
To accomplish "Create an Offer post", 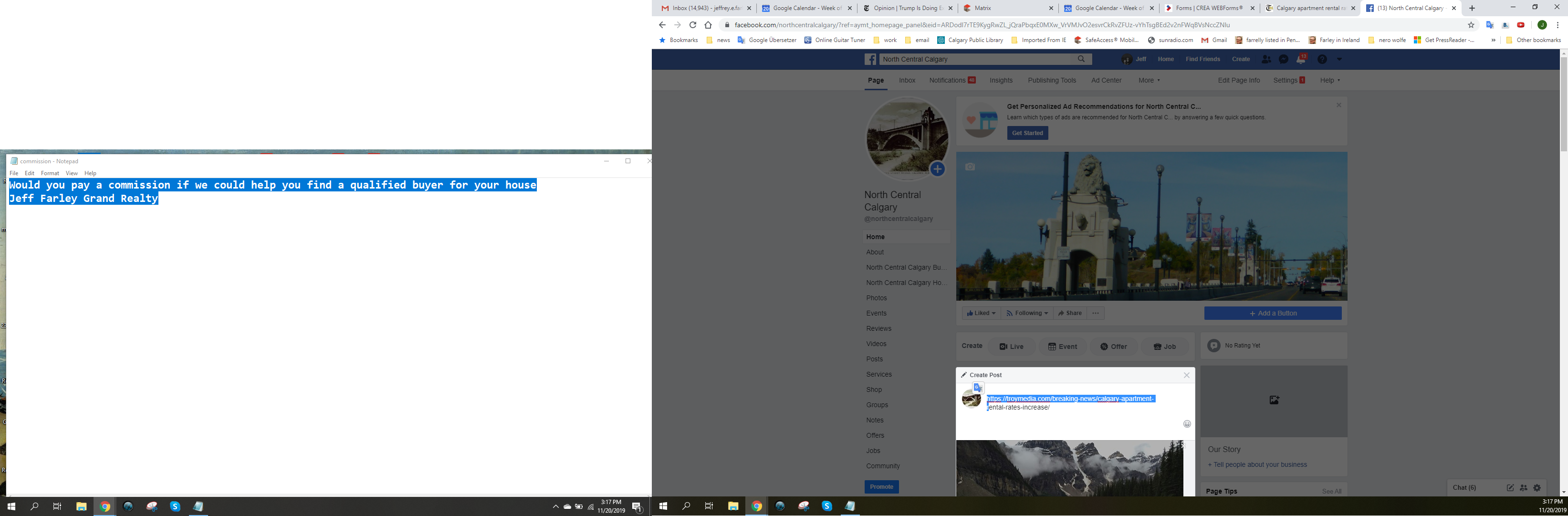I will (x=1113, y=347).
